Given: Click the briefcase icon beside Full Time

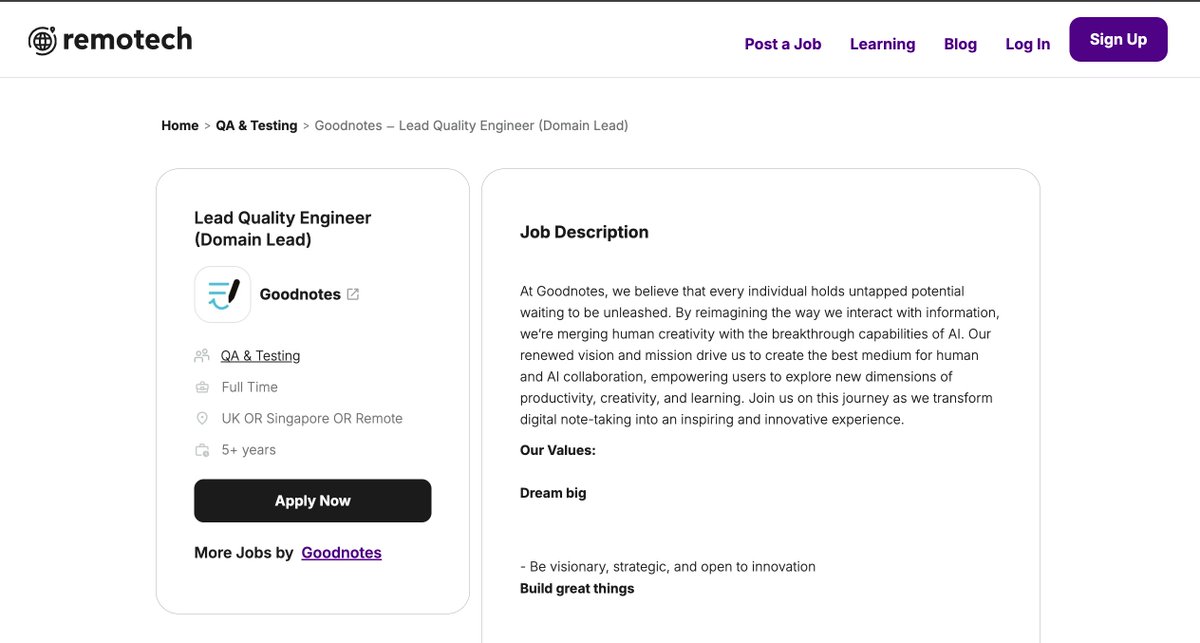Looking at the screenshot, I should pos(202,387).
